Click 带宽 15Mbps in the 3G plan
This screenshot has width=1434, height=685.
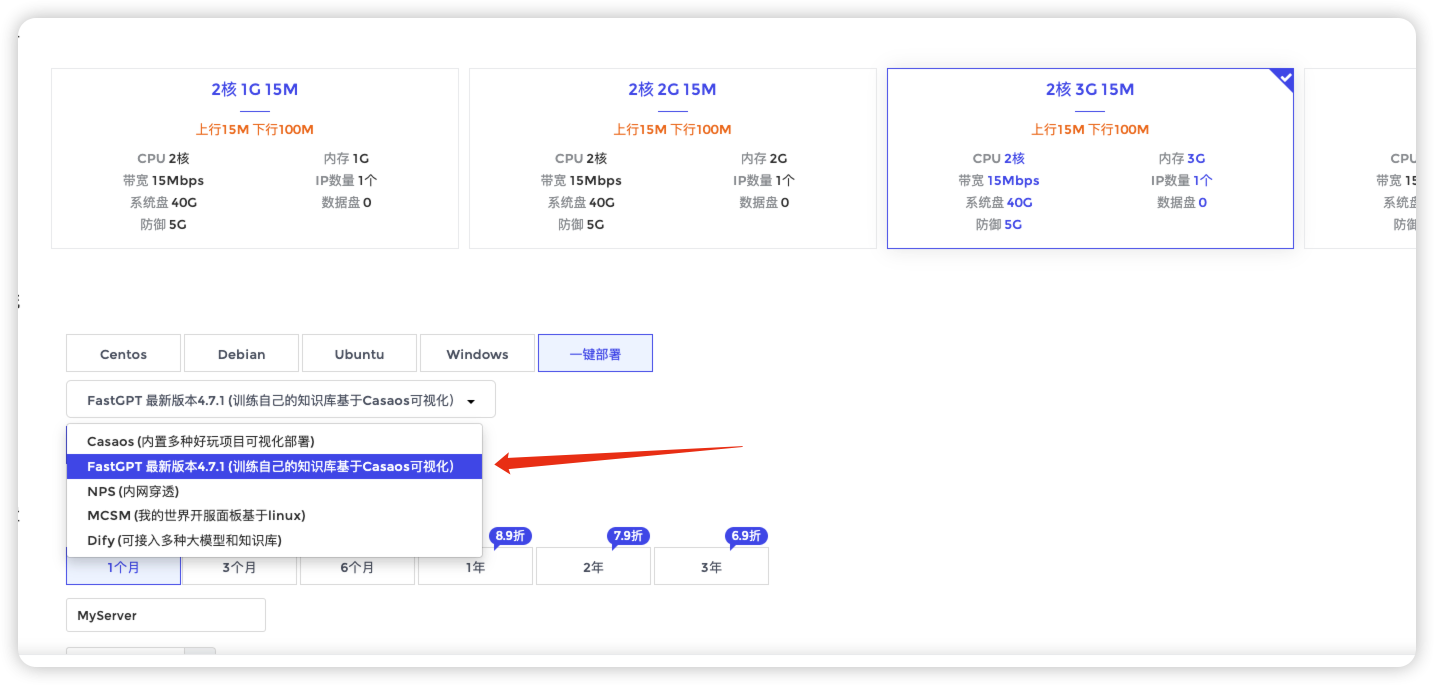click(998, 181)
